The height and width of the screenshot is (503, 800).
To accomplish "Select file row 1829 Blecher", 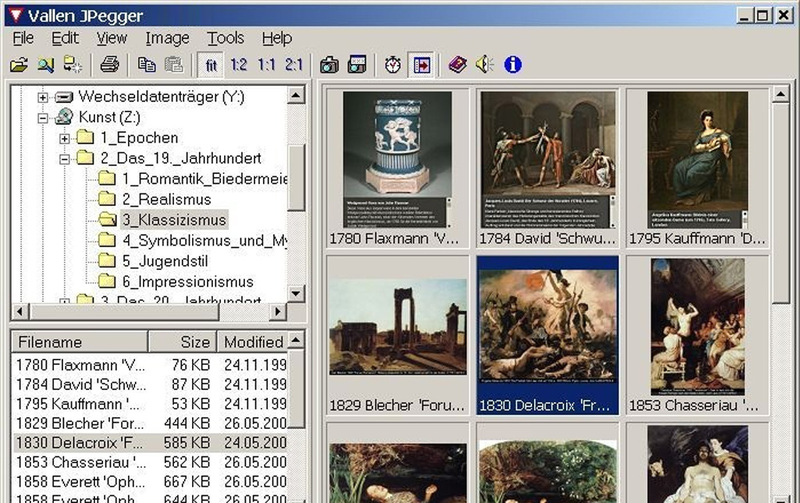I will point(150,423).
